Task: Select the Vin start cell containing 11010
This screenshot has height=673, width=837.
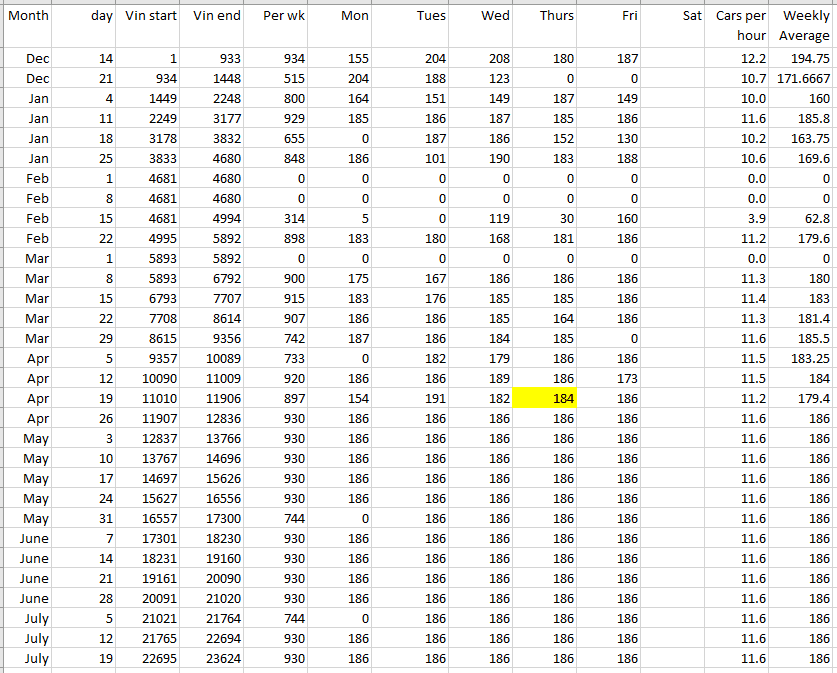Action: click(x=150, y=398)
